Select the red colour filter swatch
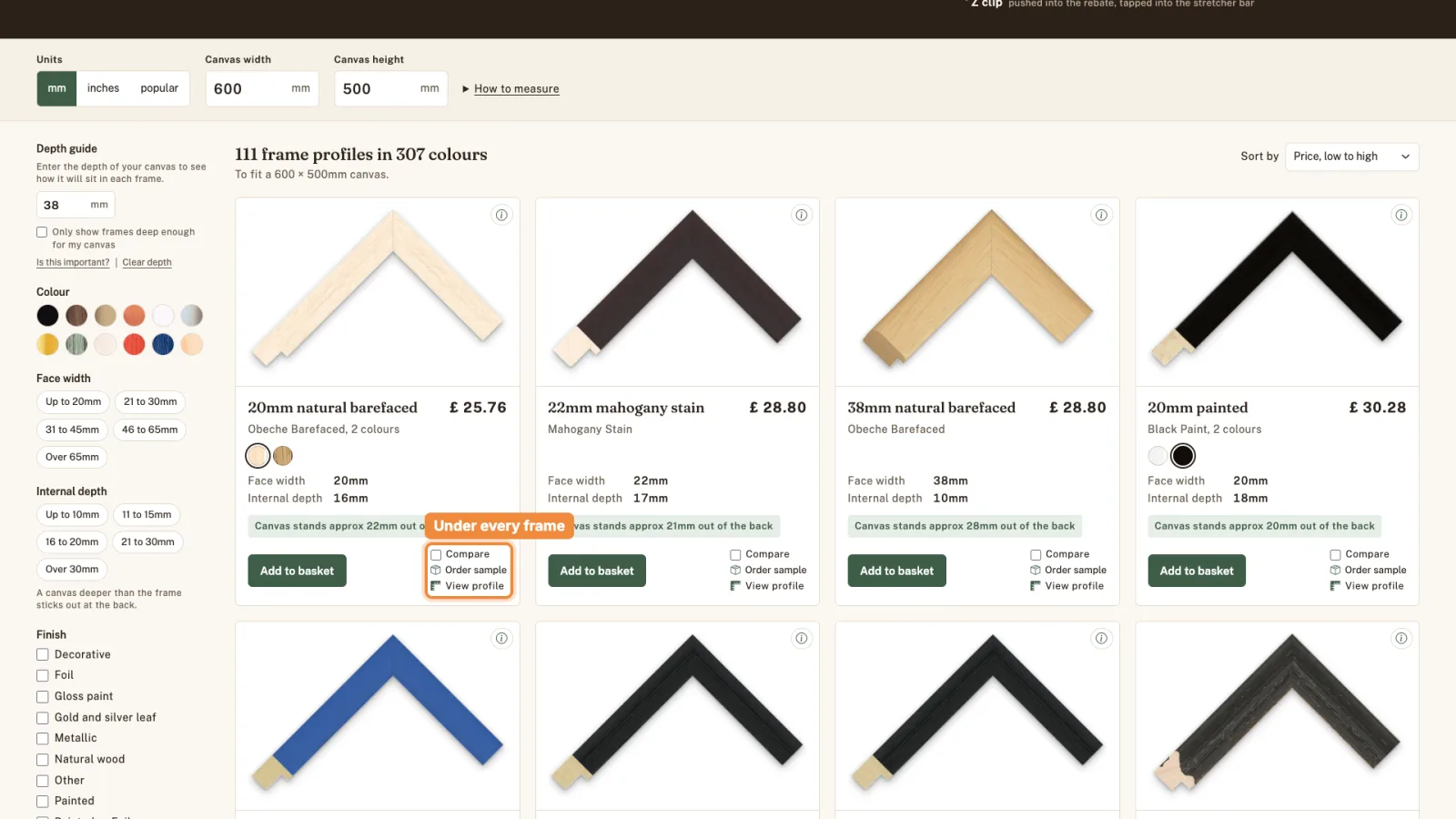This screenshot has height=819, width=1456. pyautogui.click(x=135, y=344)
